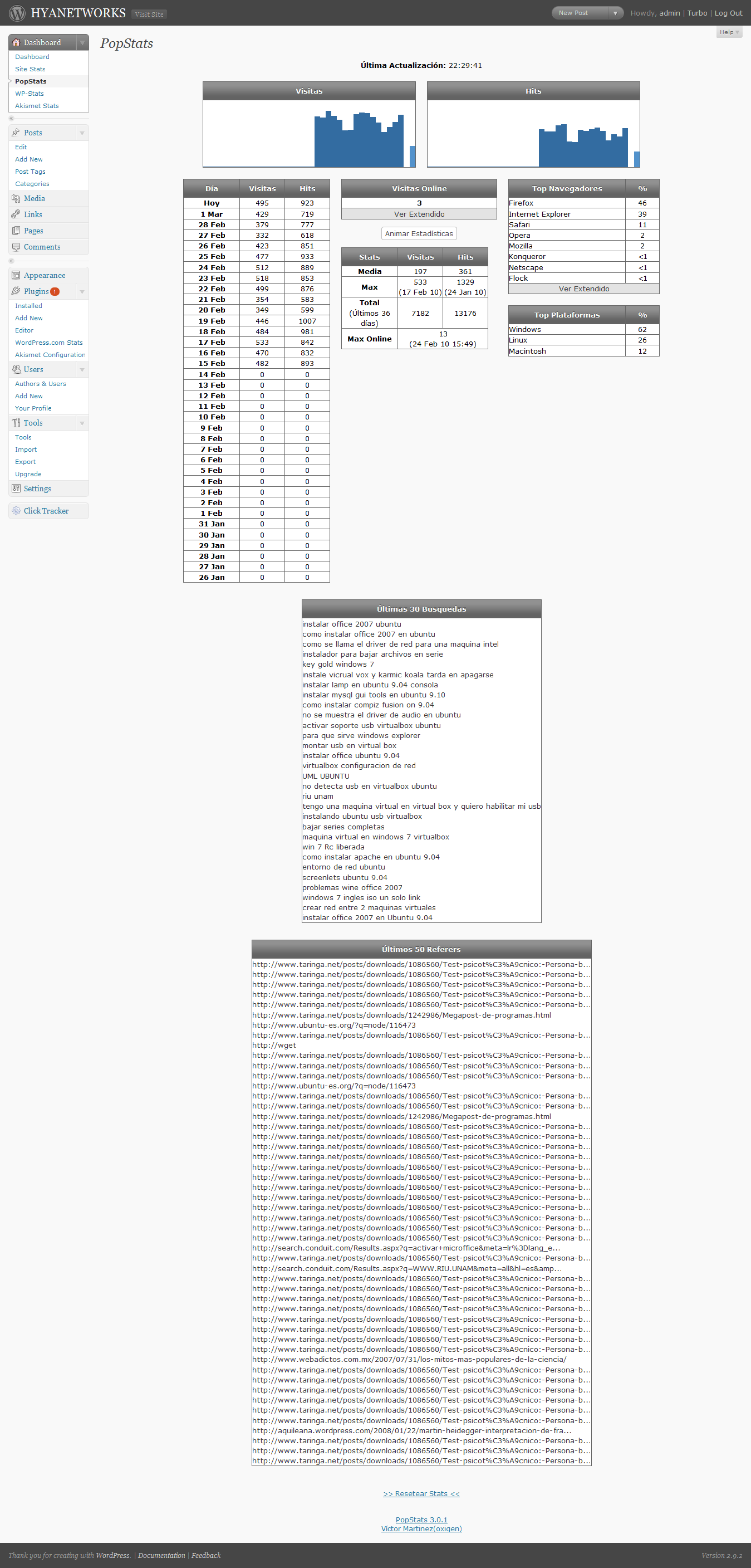The image size is (751, 1568).
Task: Click Ver Extendido under Top Navegadores
Action: [x=583, y=289]
